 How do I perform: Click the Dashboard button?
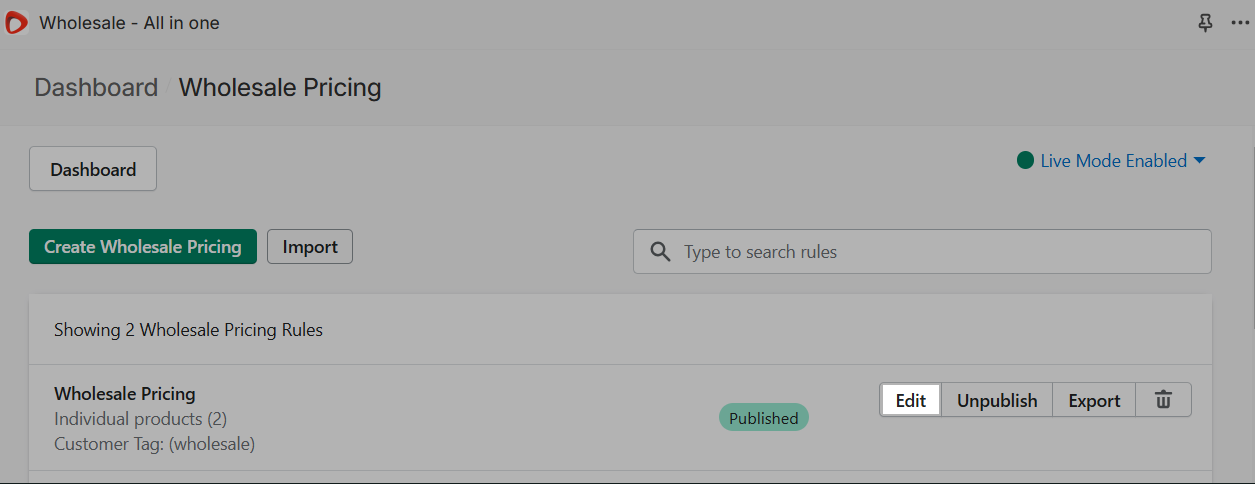click(x=93, y=169)
